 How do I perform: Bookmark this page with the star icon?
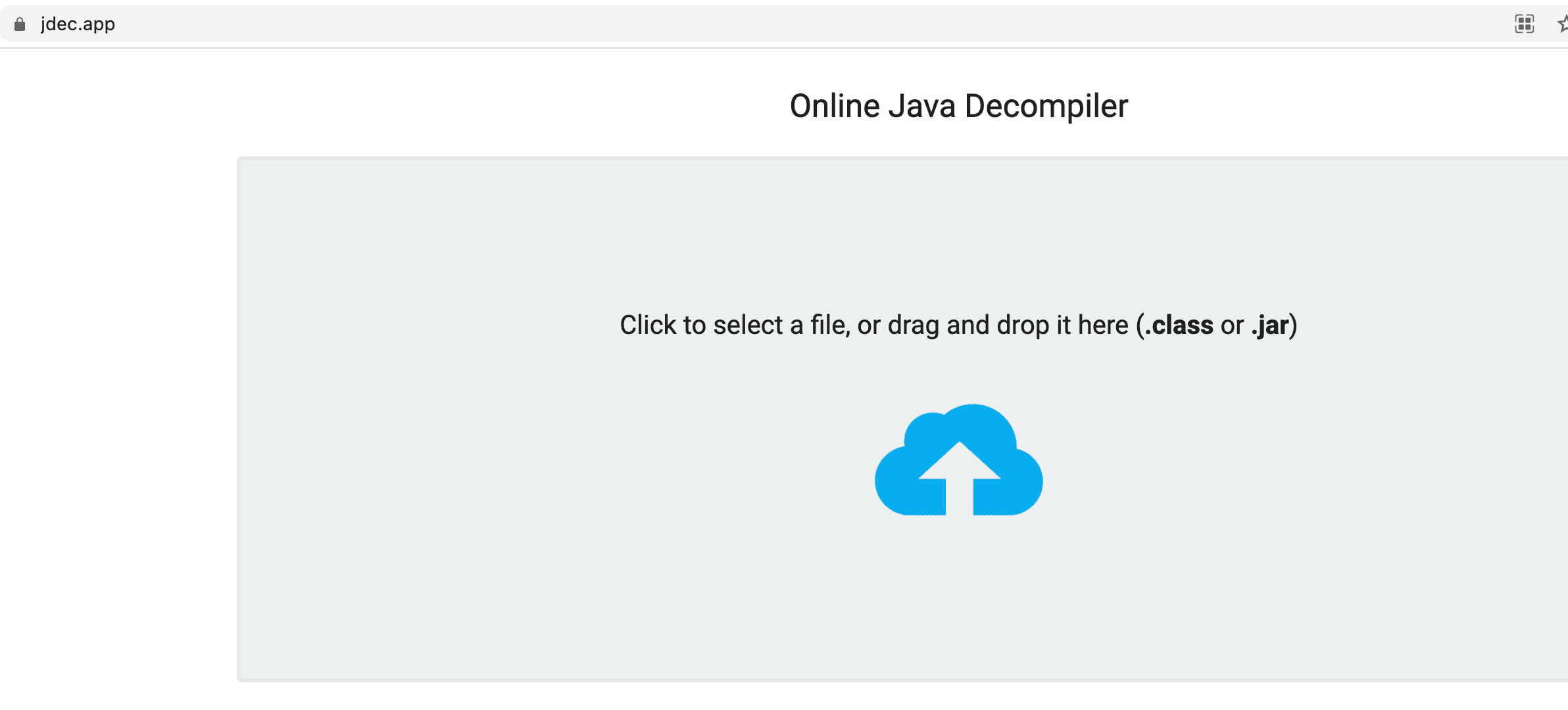[1563, 24]
